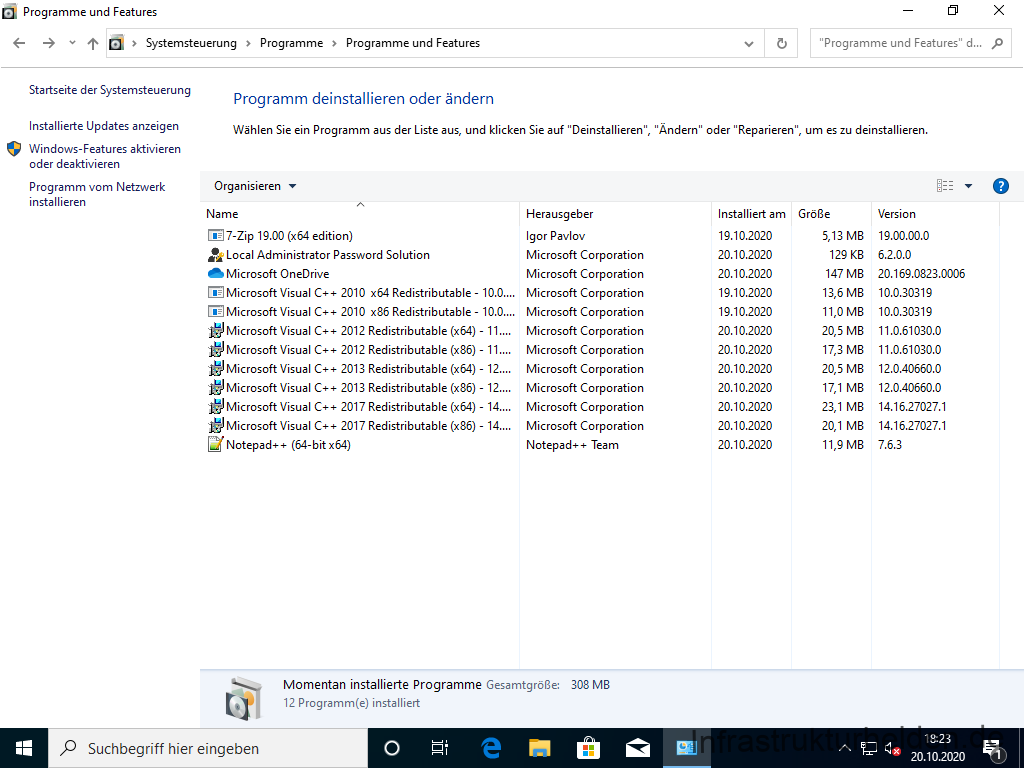Select the Microsoft OneDrive row name
1024x768 pixels.
click(x=278, y=274)
